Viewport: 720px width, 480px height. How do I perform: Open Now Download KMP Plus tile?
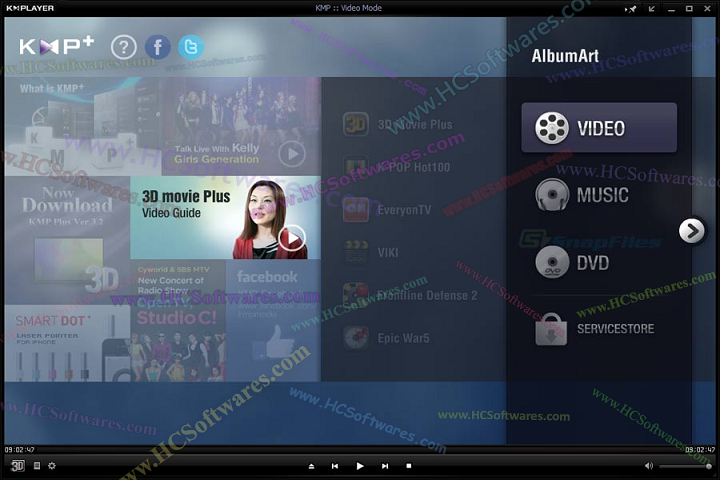[x=68, y=240]
